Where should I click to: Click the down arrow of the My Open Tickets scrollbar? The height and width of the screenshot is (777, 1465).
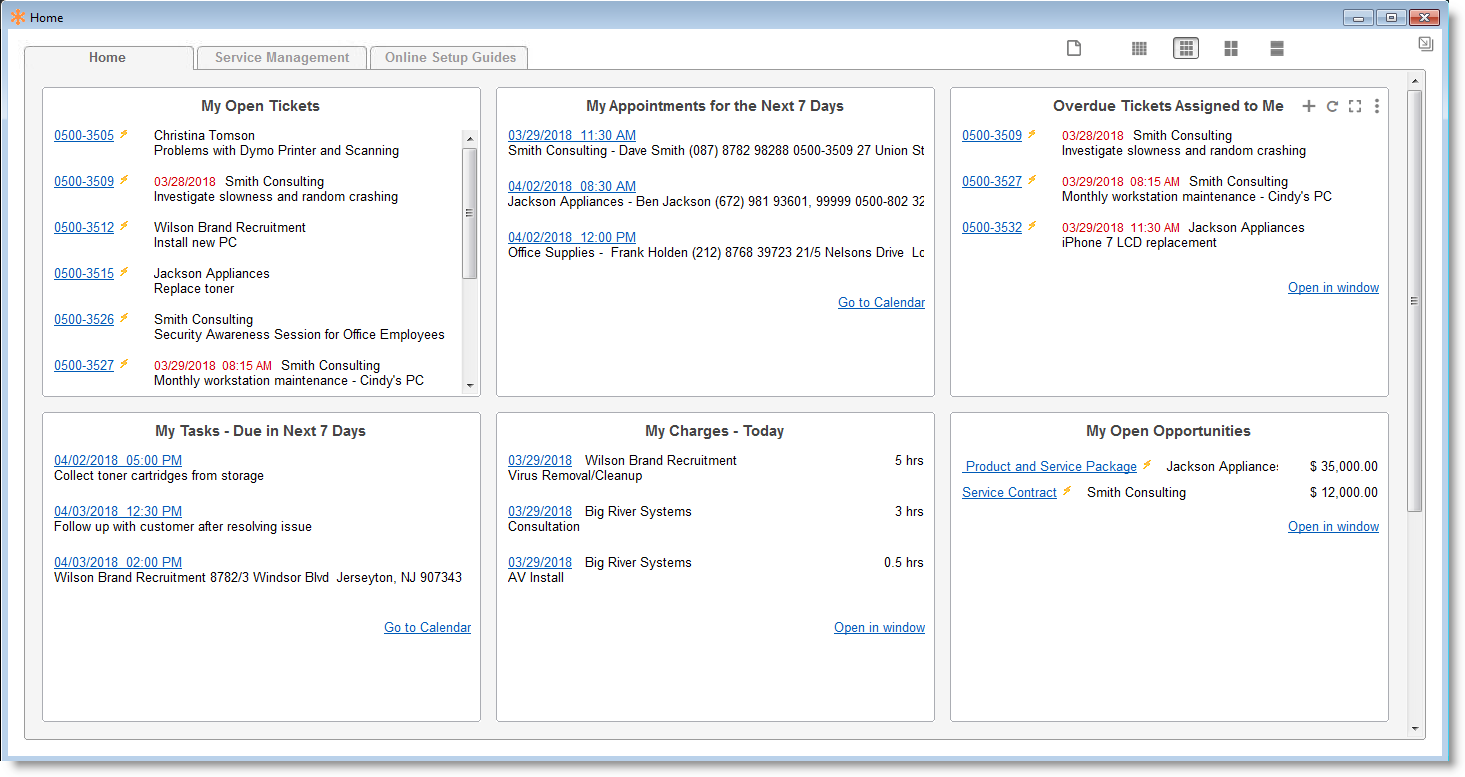tap(470, 385)
